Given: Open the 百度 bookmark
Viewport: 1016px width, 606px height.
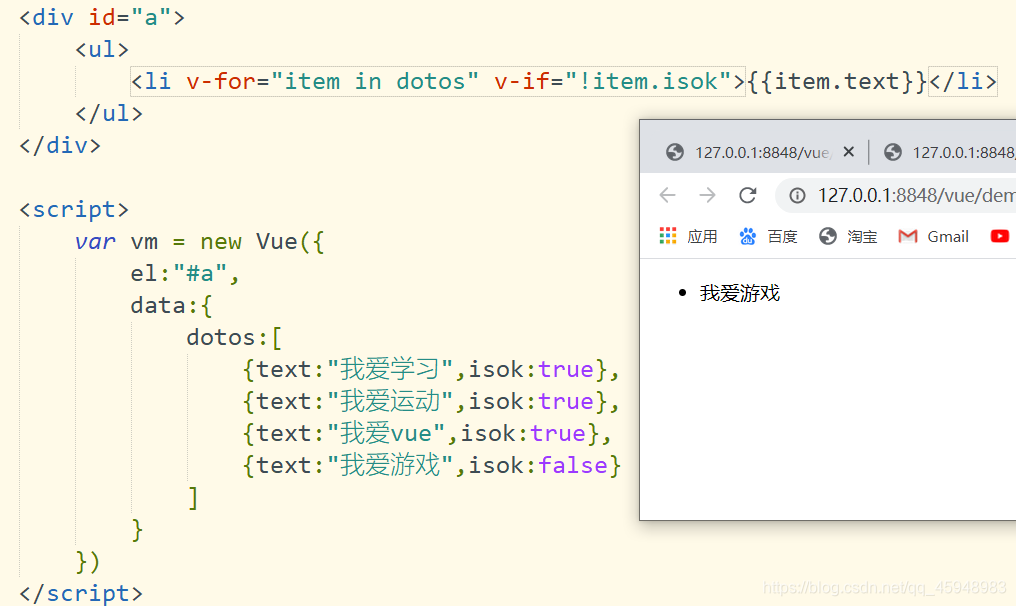Looking at the screenshot, I should click(x=768, y=237).
